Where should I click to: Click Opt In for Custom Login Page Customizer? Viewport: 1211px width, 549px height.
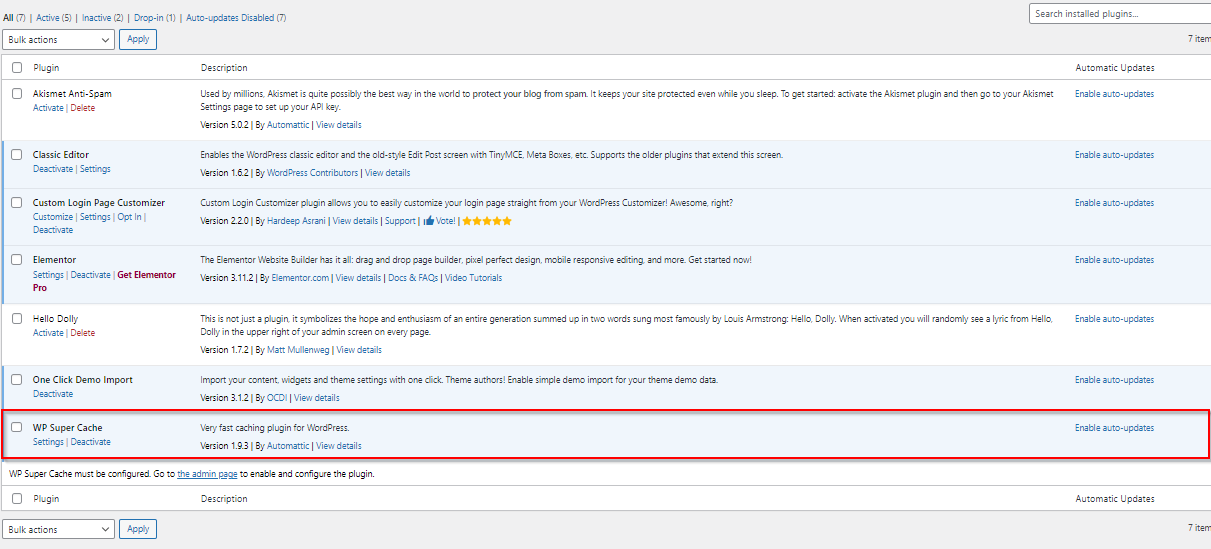click(130, 217)
